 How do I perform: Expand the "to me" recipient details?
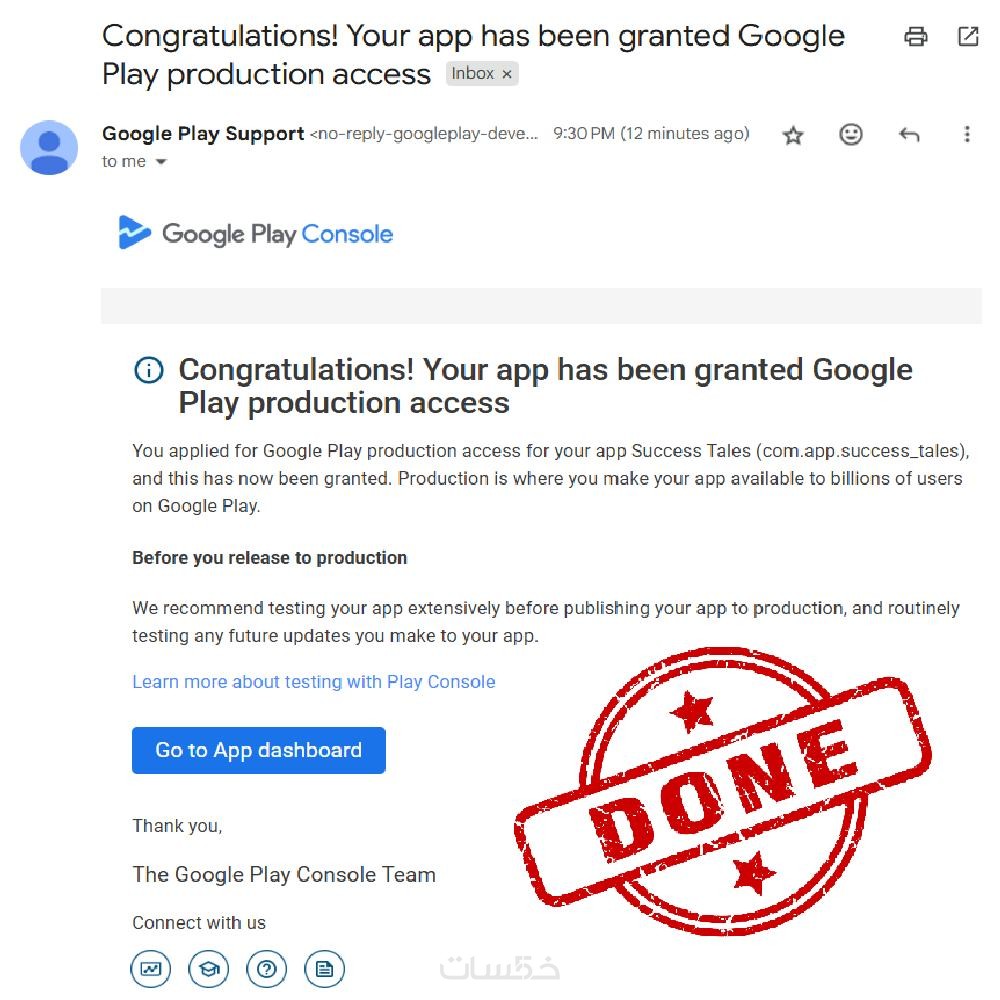click(x=160, y=162)
